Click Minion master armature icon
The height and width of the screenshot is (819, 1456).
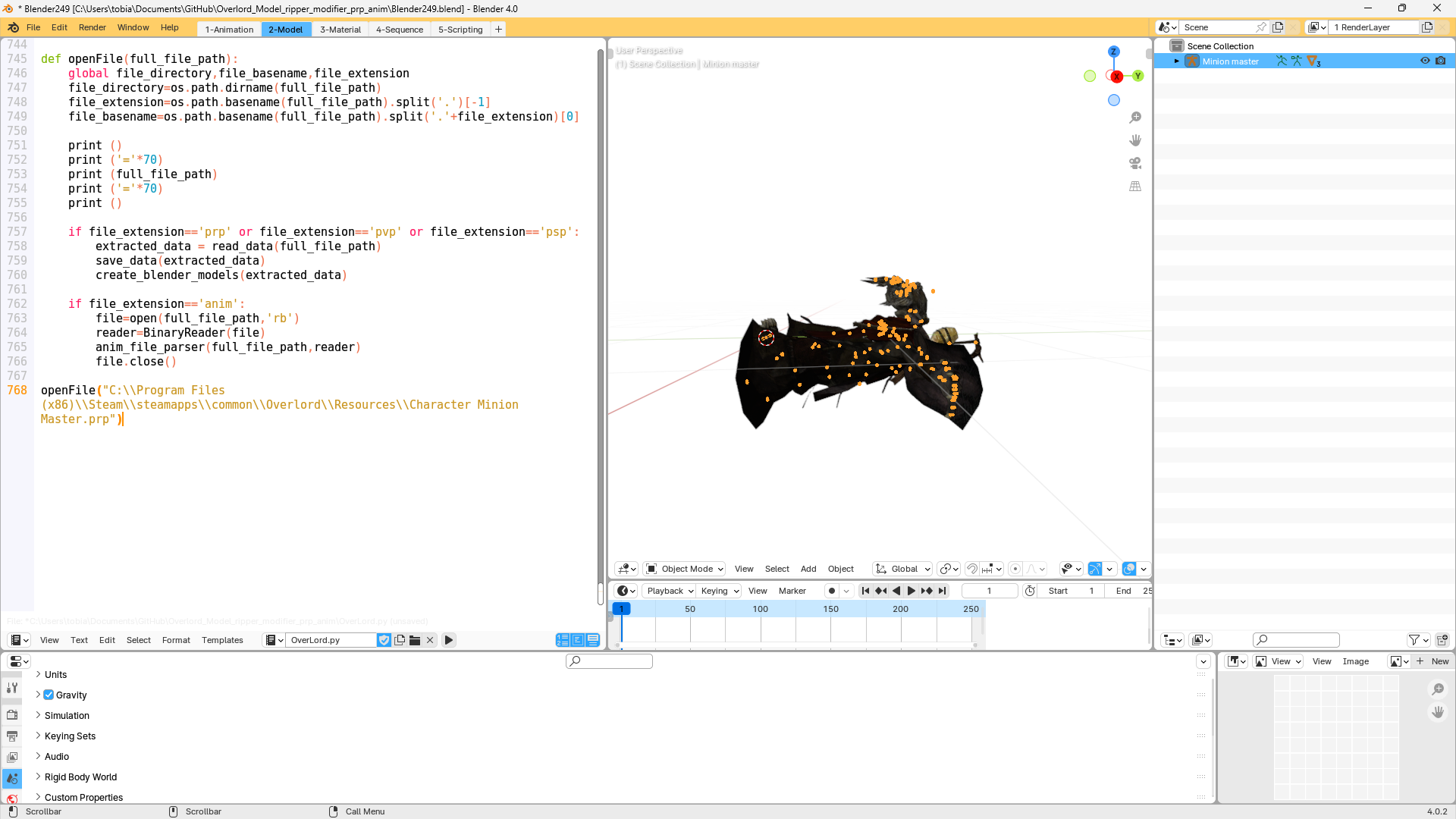[1192, 61]
